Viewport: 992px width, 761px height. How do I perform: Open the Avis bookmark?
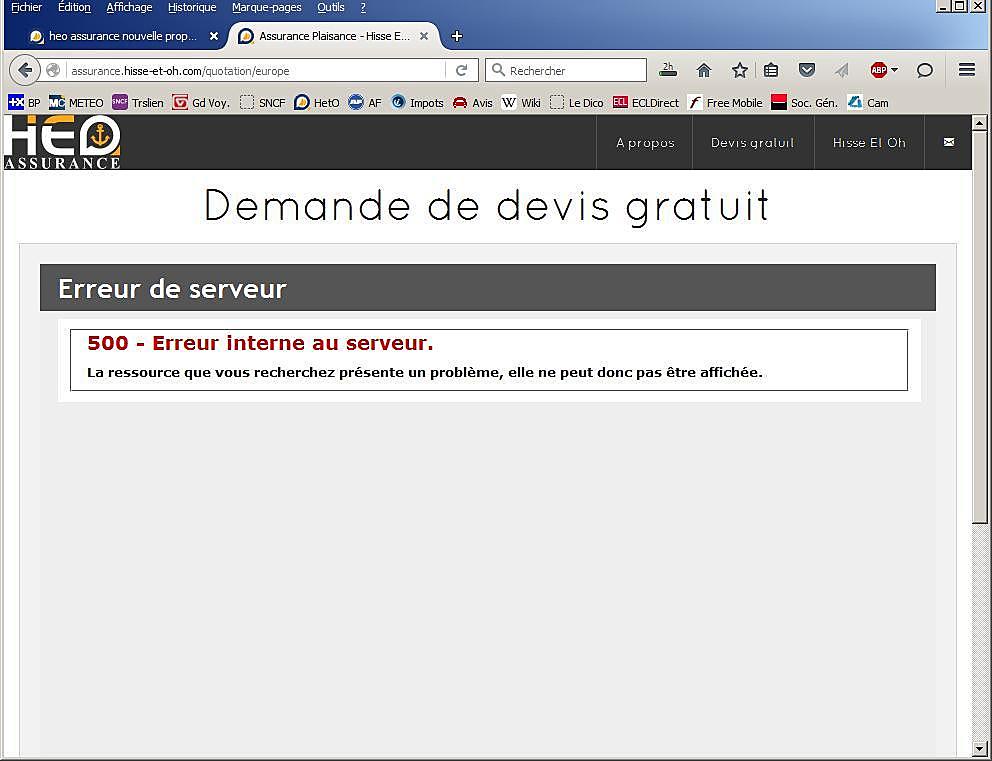coord(473,102)
